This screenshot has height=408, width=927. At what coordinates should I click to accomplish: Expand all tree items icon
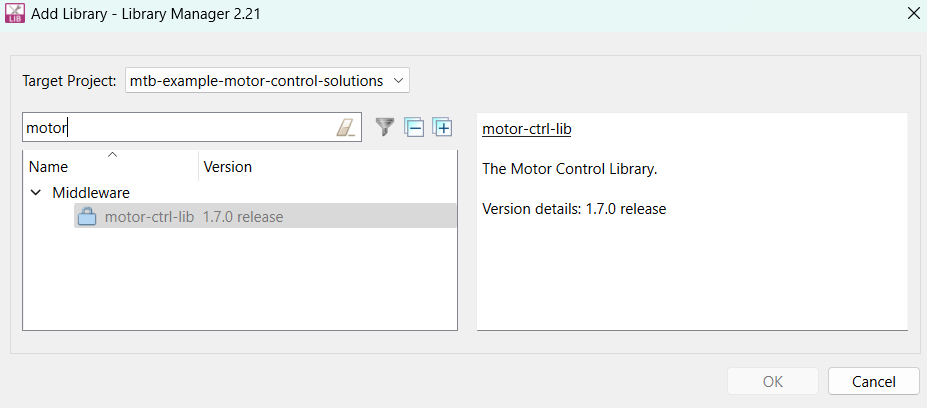click(442, 127)
